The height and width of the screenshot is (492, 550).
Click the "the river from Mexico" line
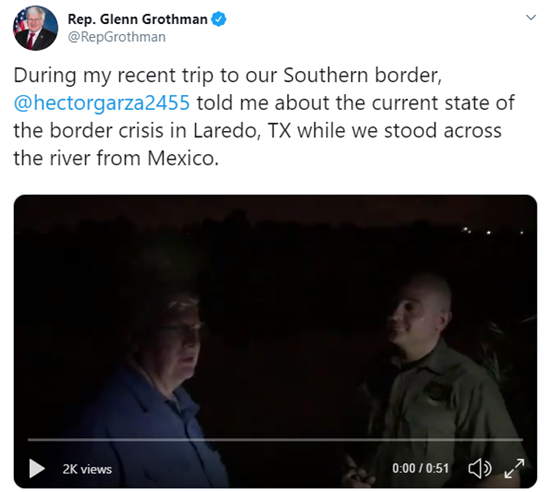pos(116,158)
